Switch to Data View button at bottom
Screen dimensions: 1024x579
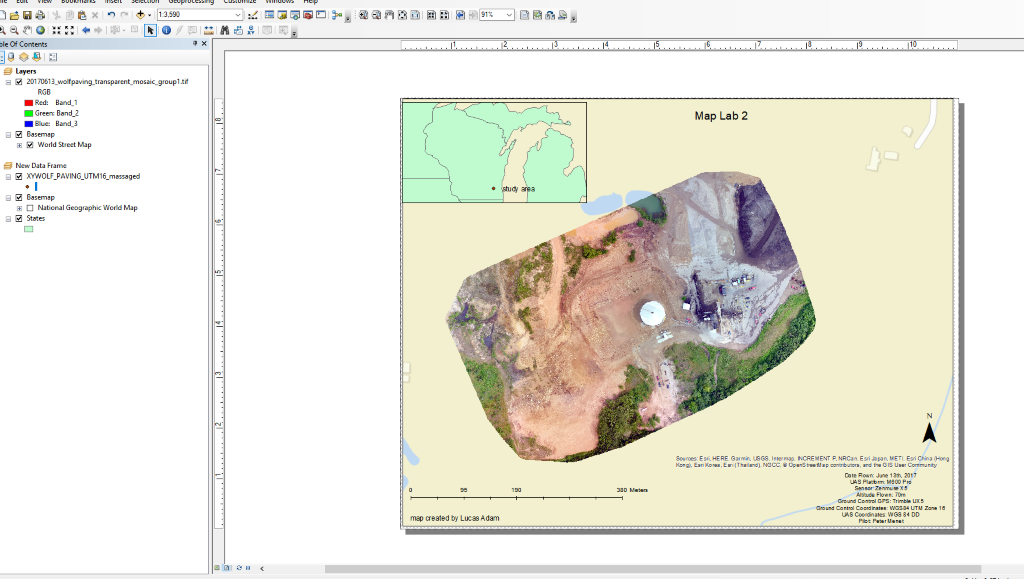pyautogui.click(x=217, y=568)
